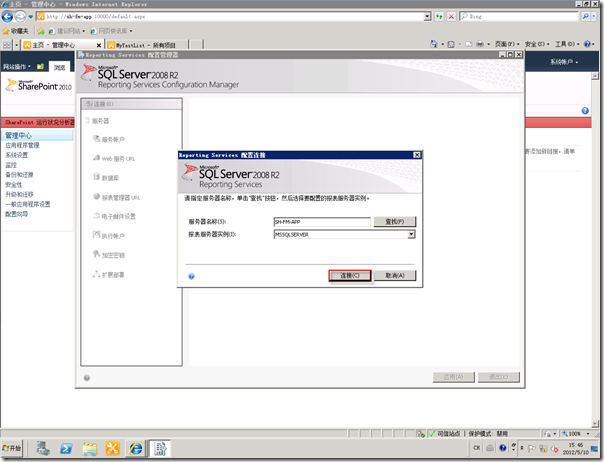
Task: Click the IE forward navigation arrow
Action: tap(20, 17)
